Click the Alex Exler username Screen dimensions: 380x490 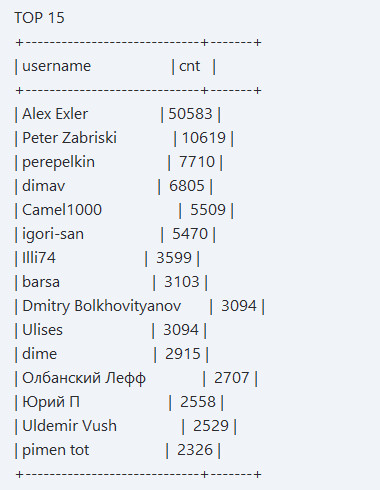coord(55,114)
